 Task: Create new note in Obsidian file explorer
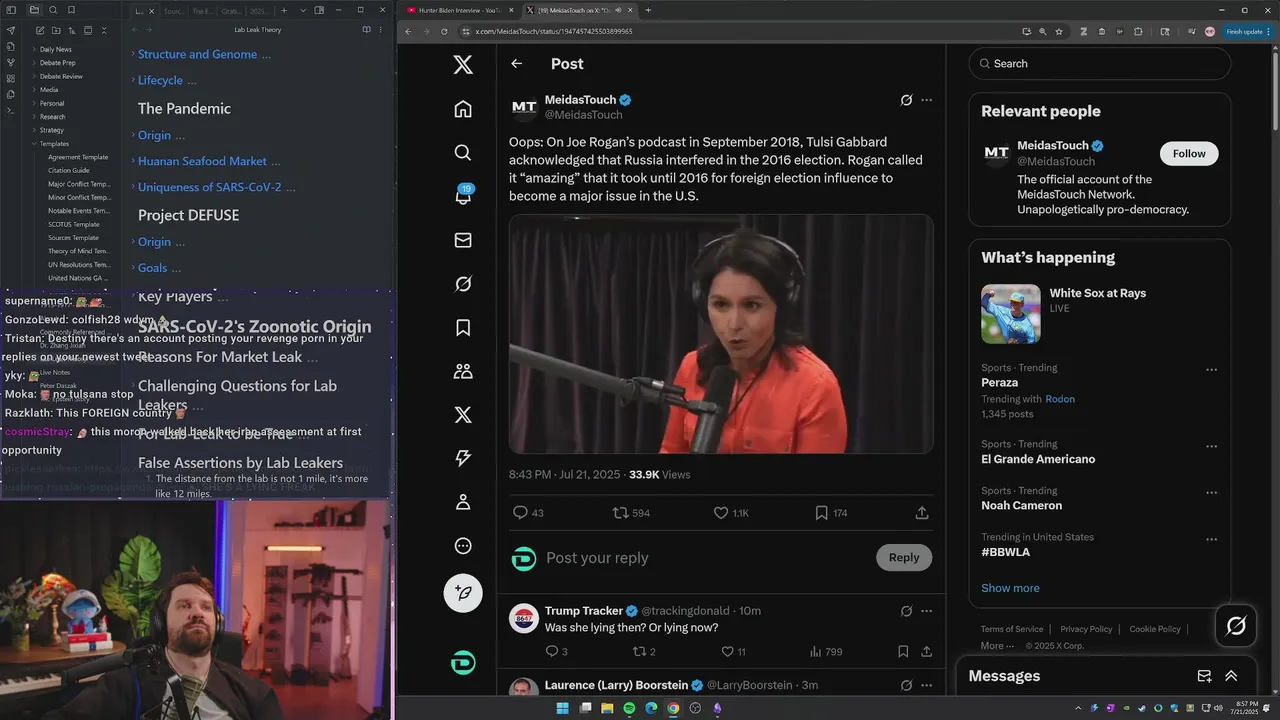(x=39, y=31)
